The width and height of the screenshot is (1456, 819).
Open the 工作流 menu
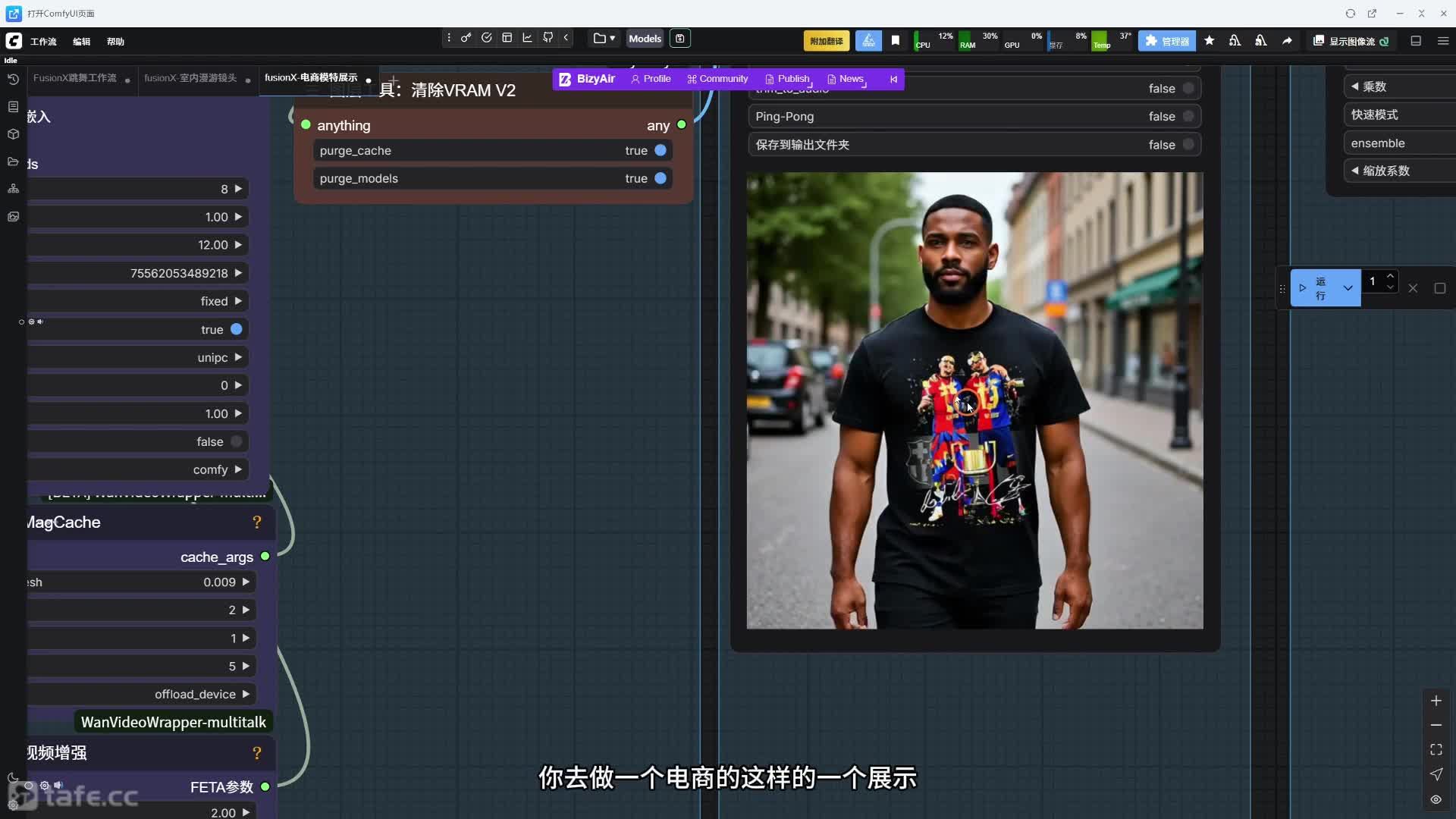(x=43, y=42)
